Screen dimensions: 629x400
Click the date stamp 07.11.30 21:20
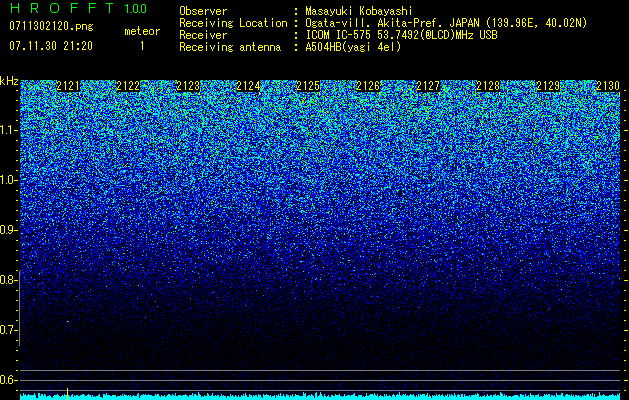pyautogui.click(x=51, y=46)
